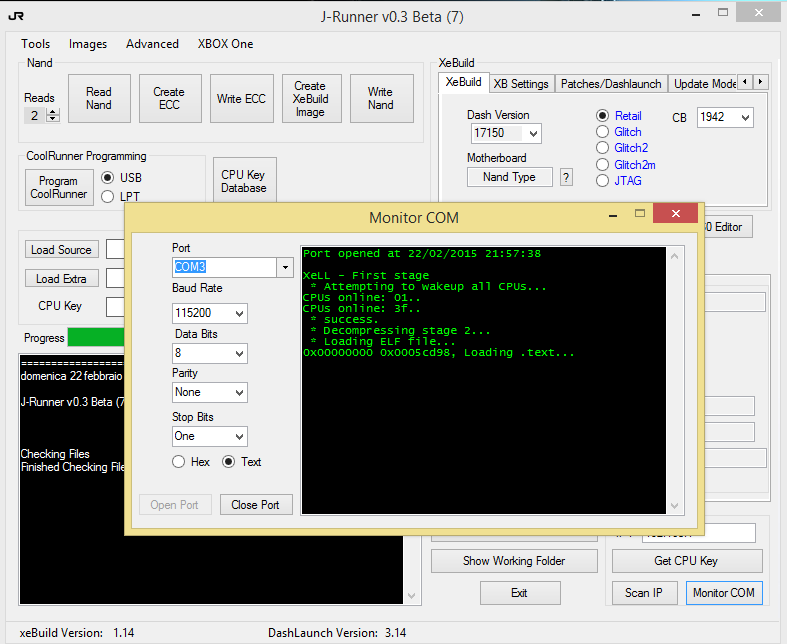
Task: Click the Load Extra button
Action: [x=61, y=279]
